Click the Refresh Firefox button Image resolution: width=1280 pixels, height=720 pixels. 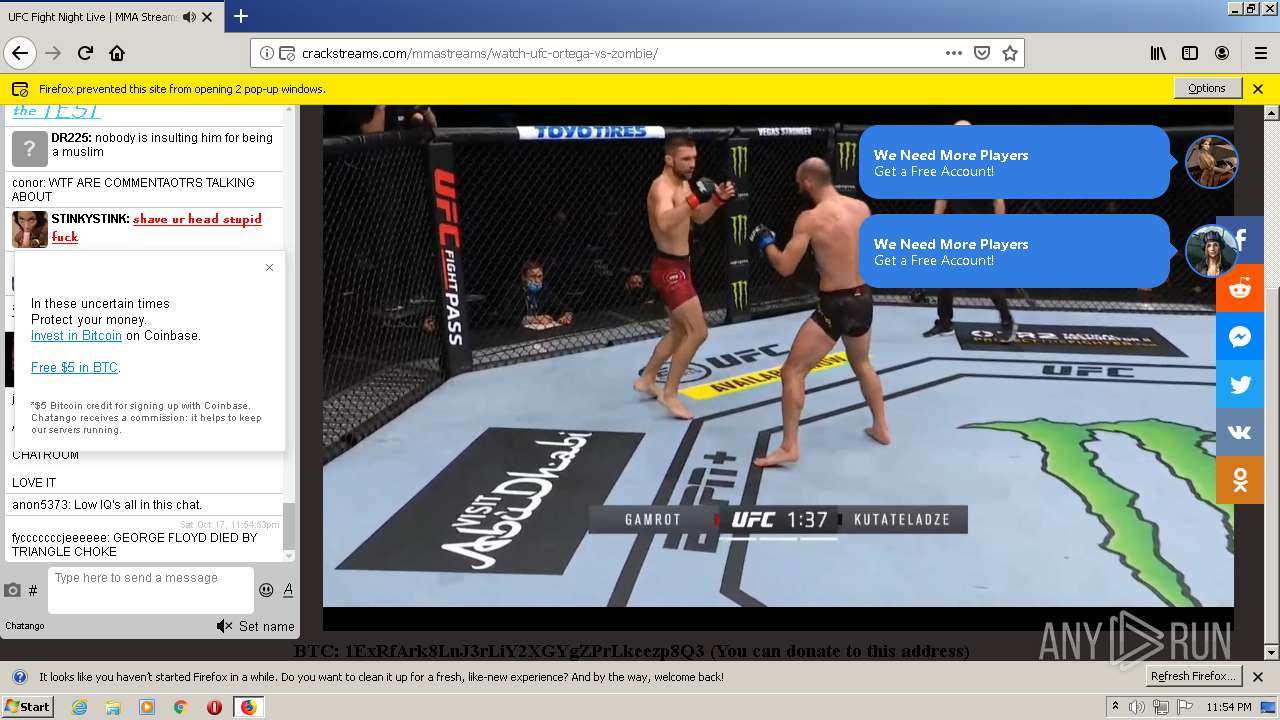click(x=1193, y=676)
